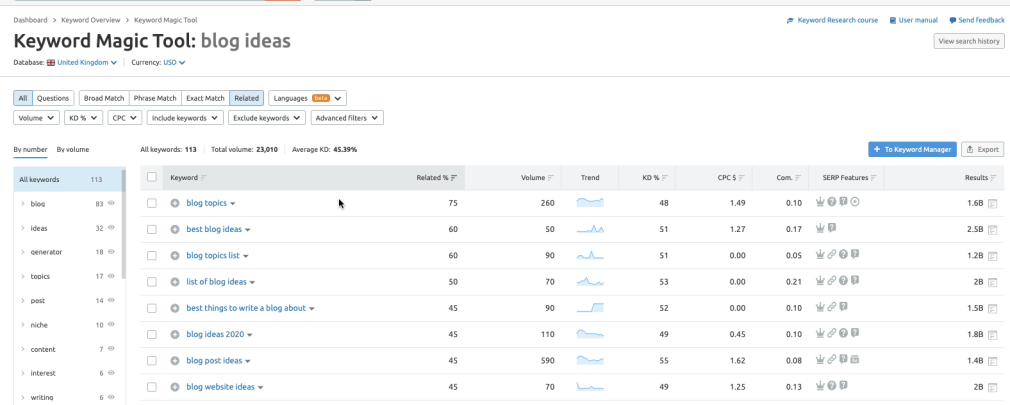Open the Advanced filters dropdown

(347, 118)
